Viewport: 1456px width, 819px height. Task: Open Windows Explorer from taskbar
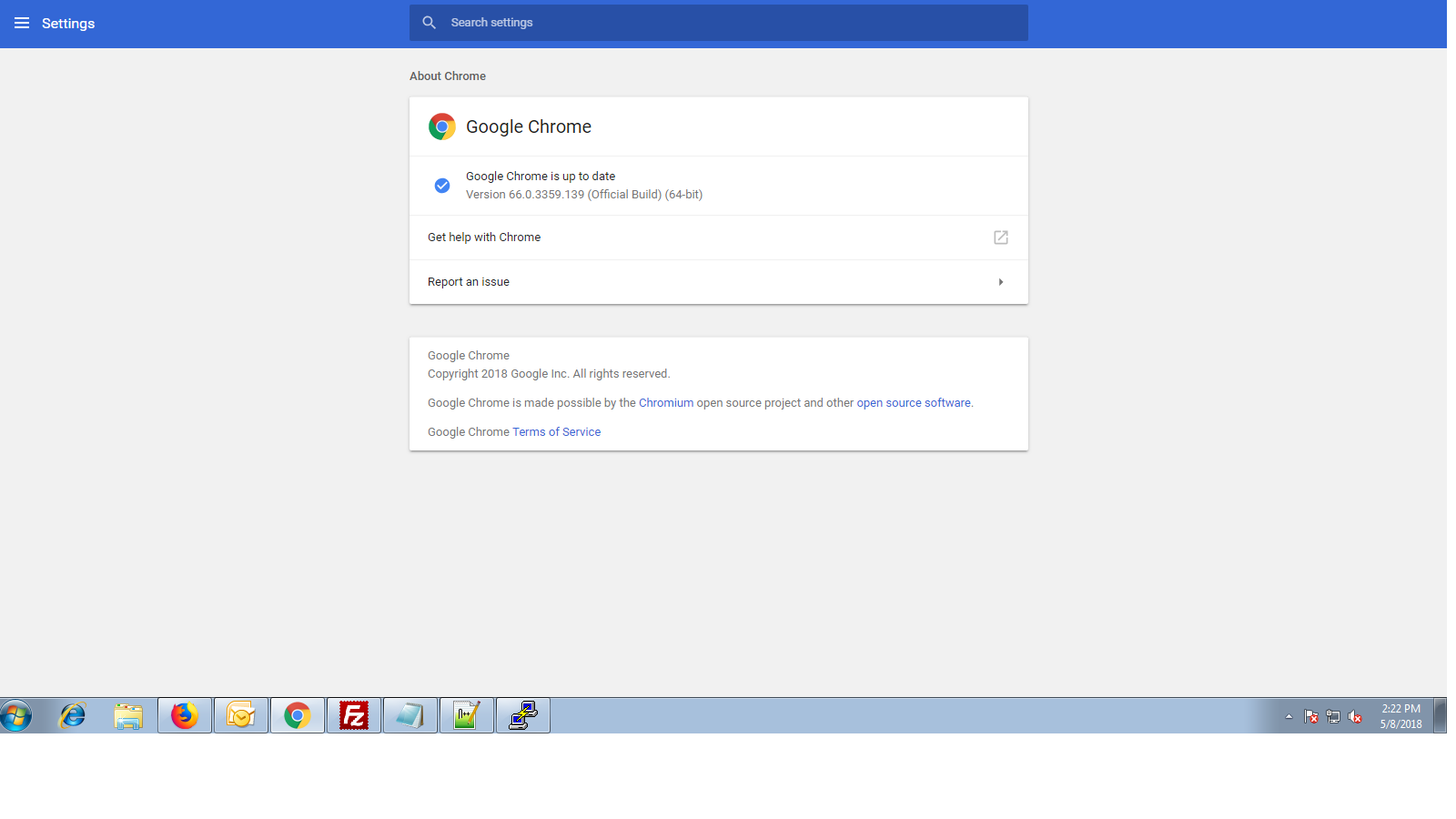coord(128,716)
